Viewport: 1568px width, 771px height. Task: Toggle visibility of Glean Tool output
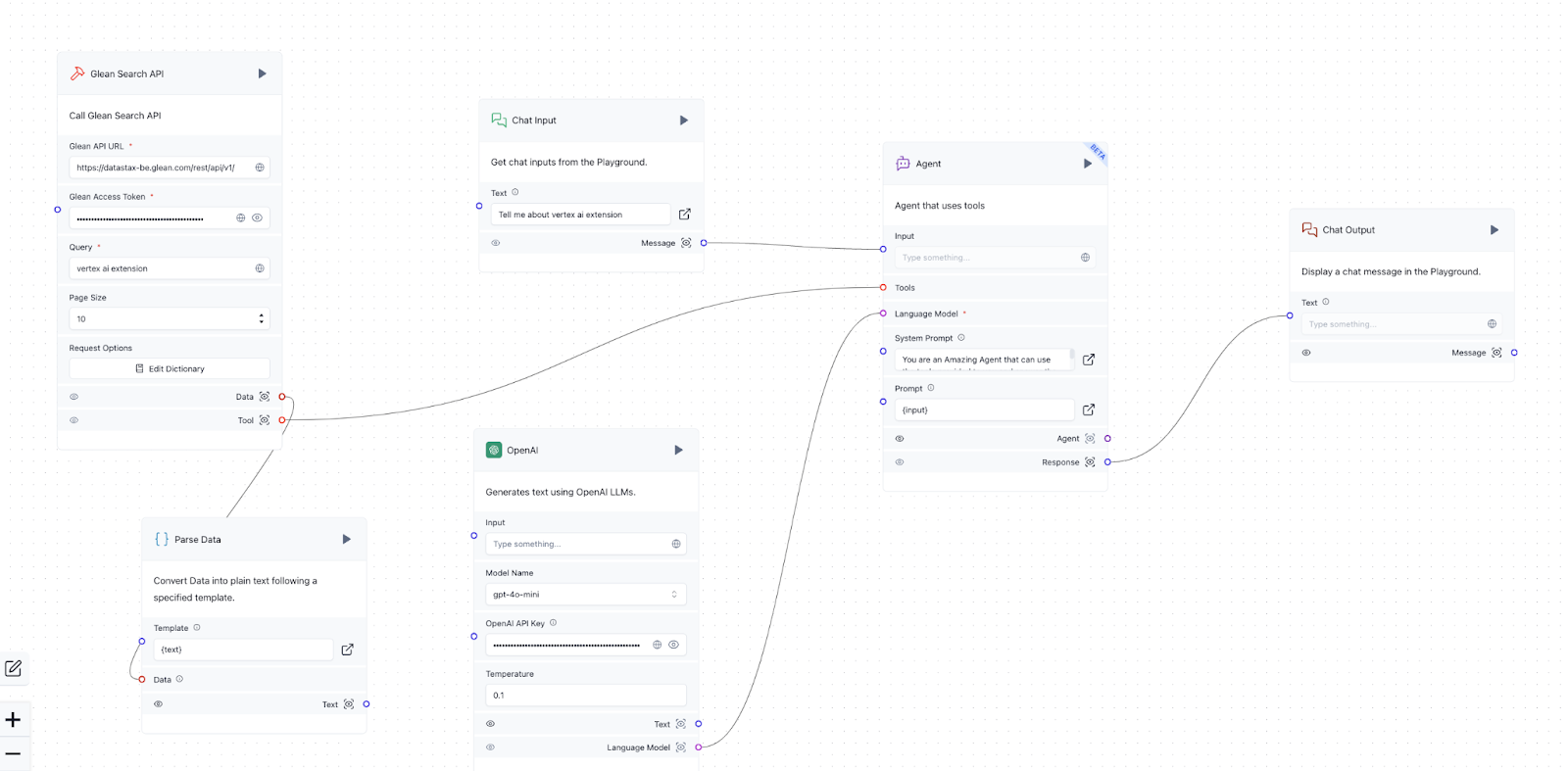click(x=73, y=420)
